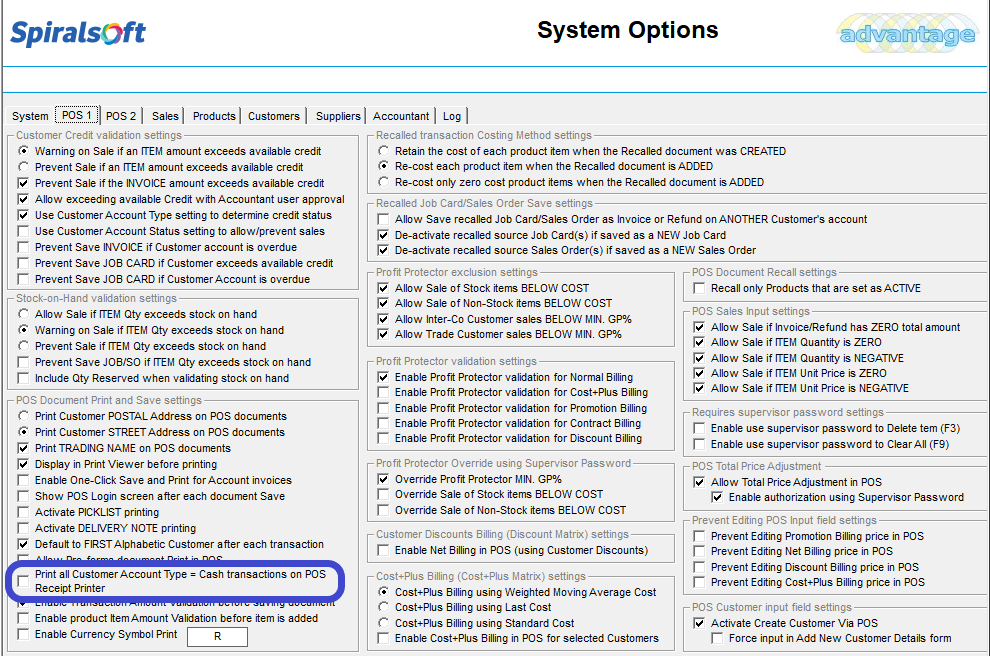Click the currency symbol field containing R

217,636
